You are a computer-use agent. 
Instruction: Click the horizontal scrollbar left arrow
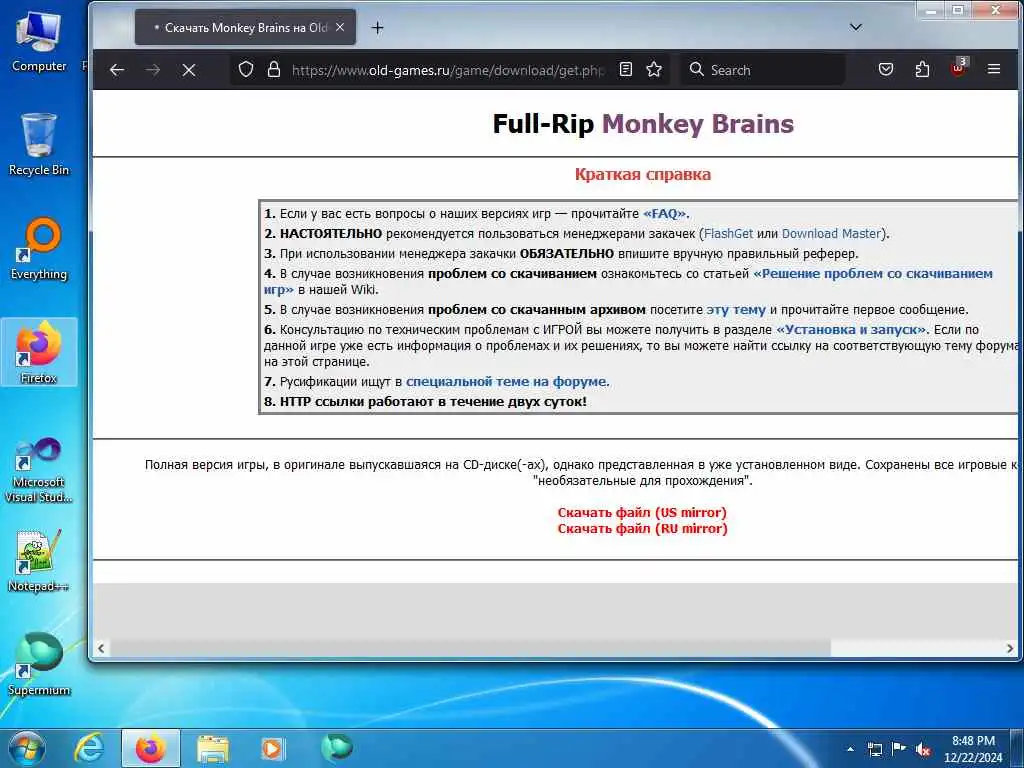(x=101, y=648)
